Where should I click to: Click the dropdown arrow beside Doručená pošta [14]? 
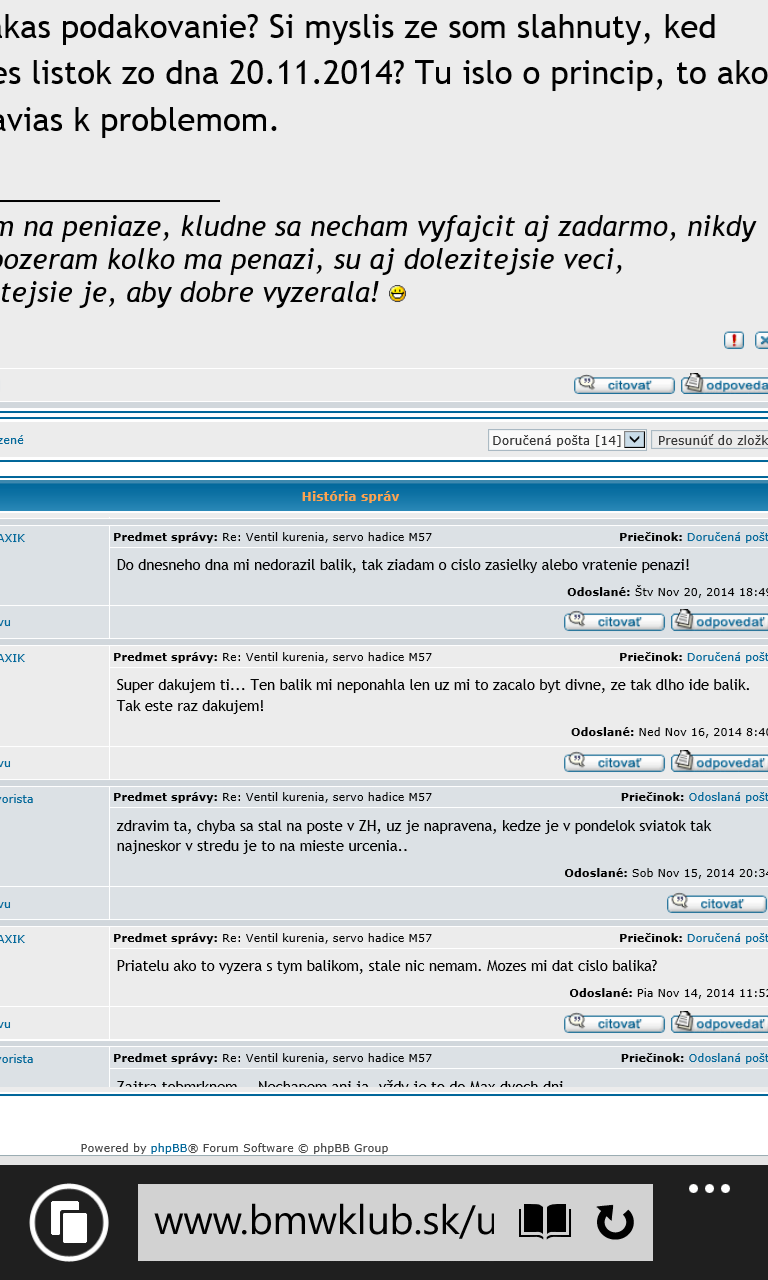[635, 440]
